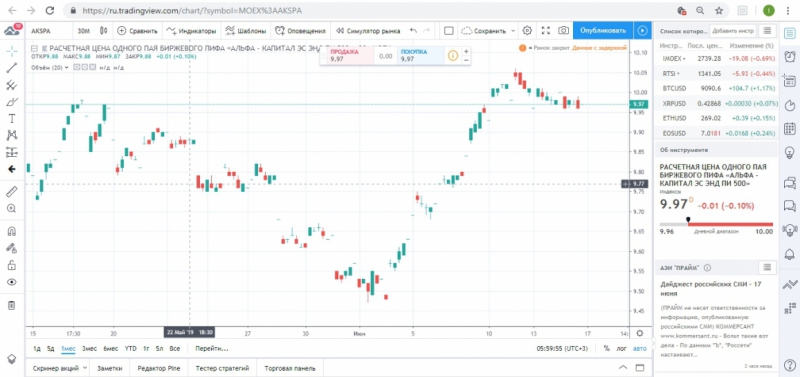Click AKSPA symbol search field

(x=49, y=31)
